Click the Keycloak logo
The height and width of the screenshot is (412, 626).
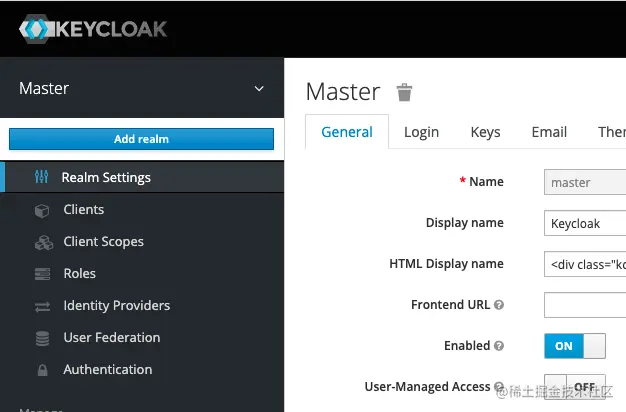93,29
